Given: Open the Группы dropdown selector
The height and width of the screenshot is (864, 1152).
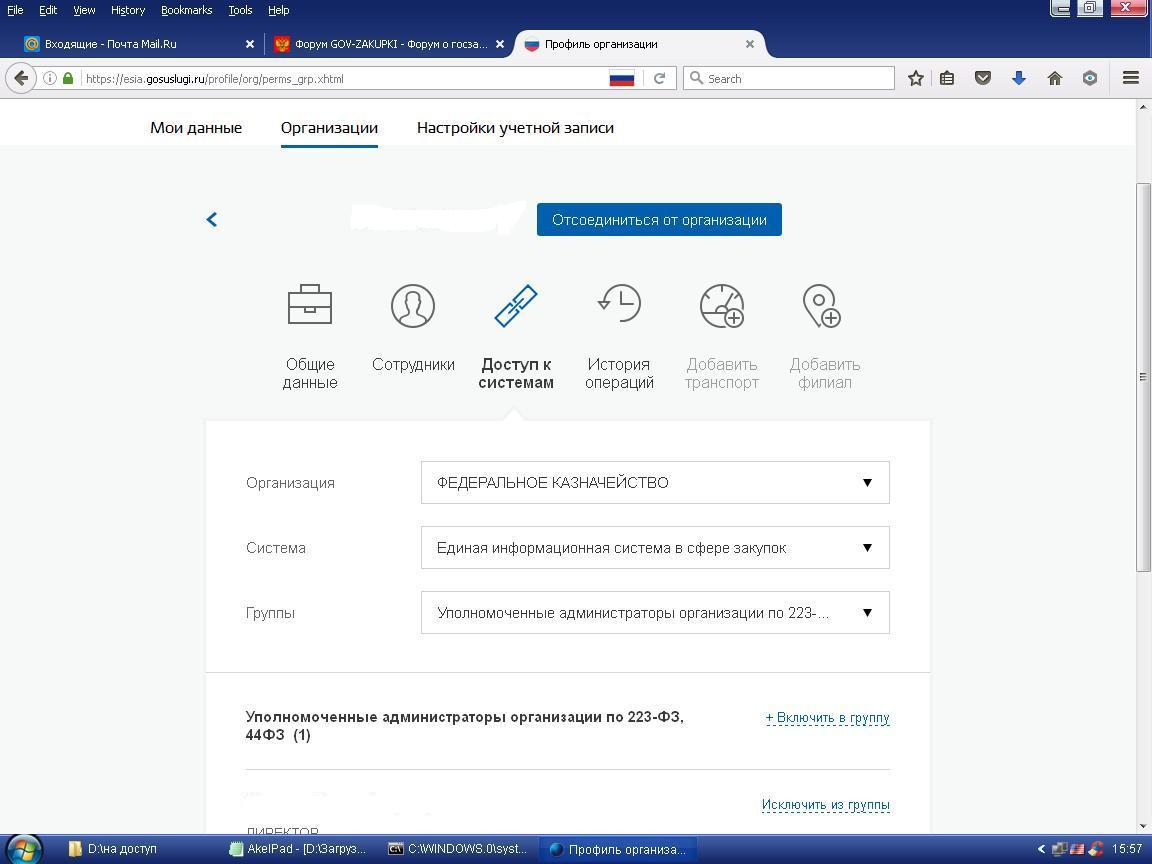Looking at the screenshot, I should pyautogui.click(x=655, y=613).
